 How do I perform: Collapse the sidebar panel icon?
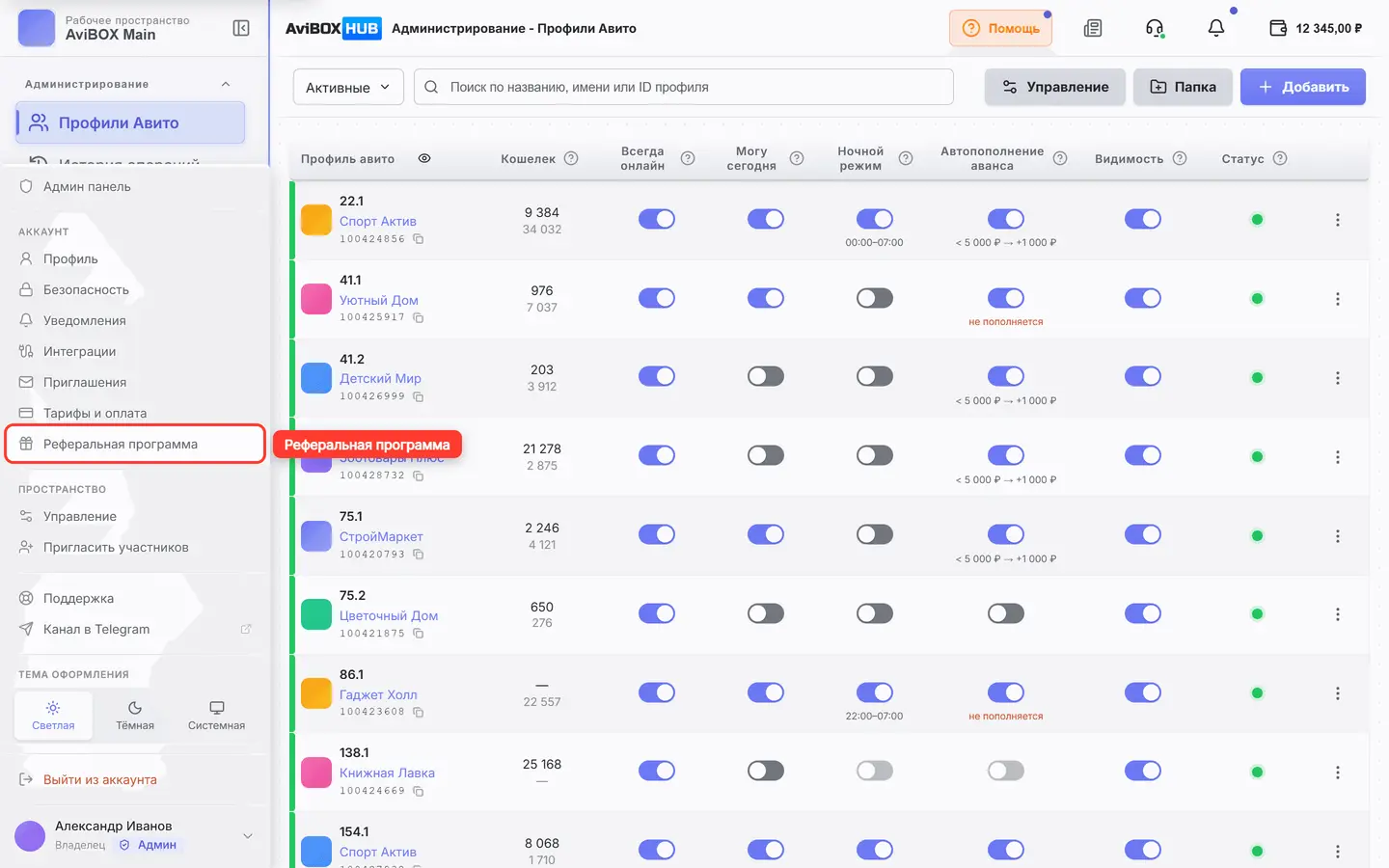coord(241,28)
